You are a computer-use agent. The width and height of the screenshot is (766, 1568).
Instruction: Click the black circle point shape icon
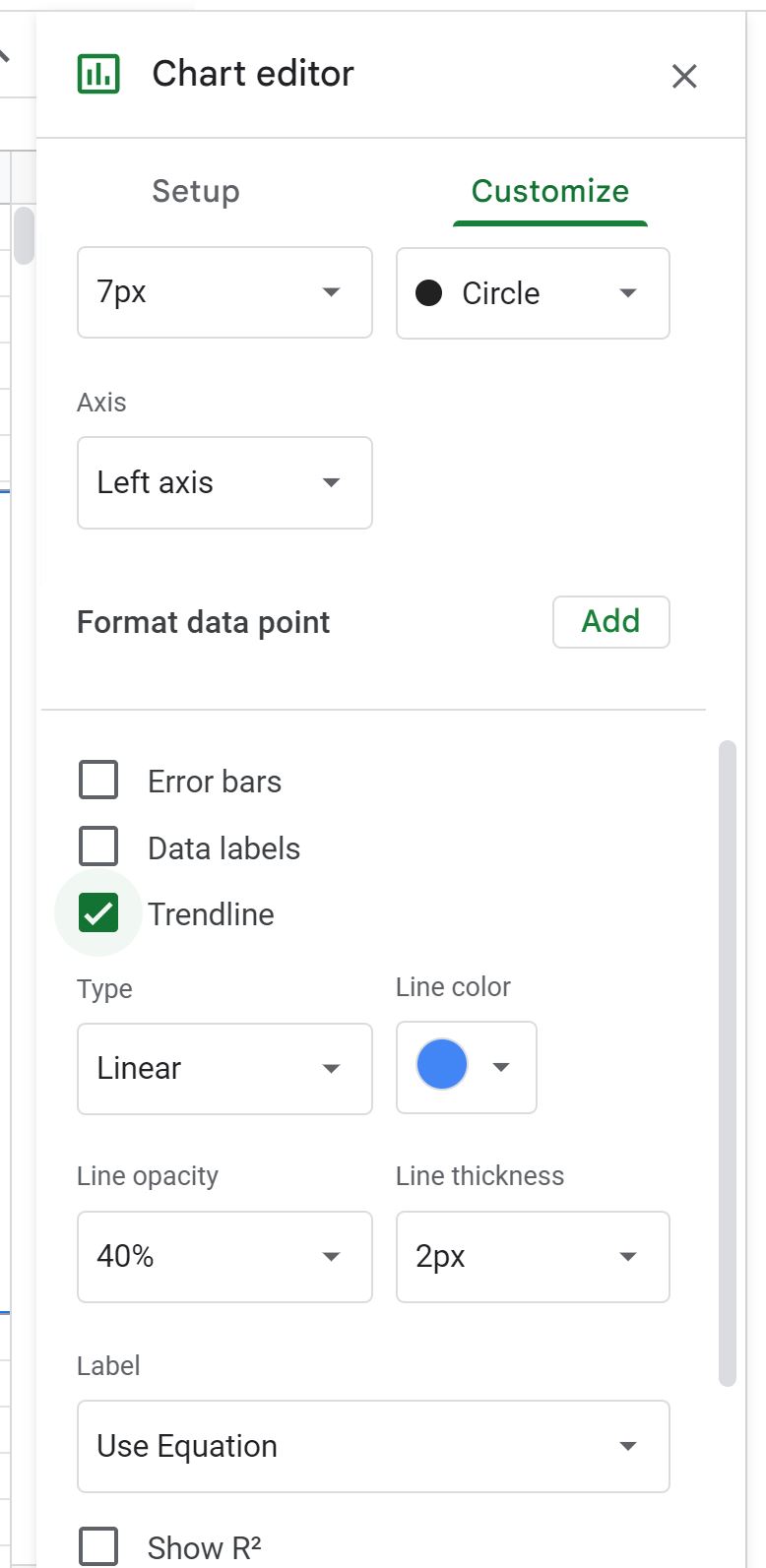coord(428,293)
